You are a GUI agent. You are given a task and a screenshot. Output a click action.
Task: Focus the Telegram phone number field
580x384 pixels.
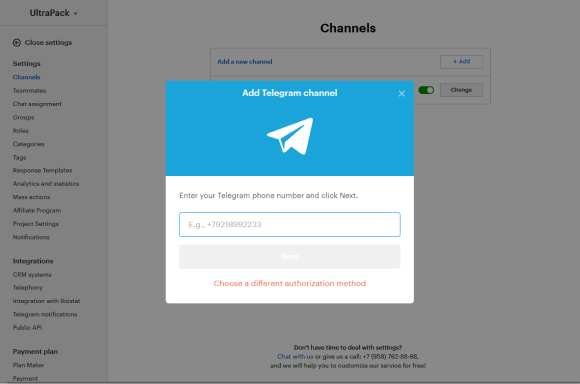coord(290,225)
